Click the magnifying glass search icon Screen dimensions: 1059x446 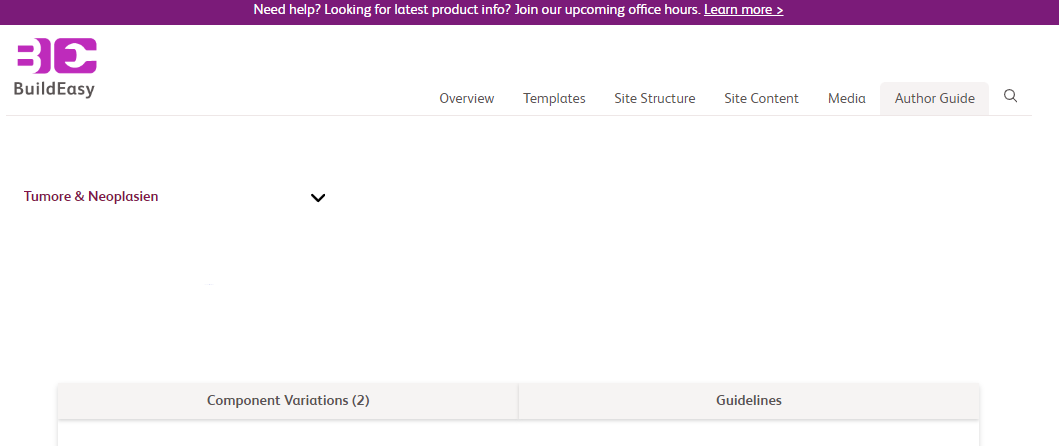[1010, 96]
